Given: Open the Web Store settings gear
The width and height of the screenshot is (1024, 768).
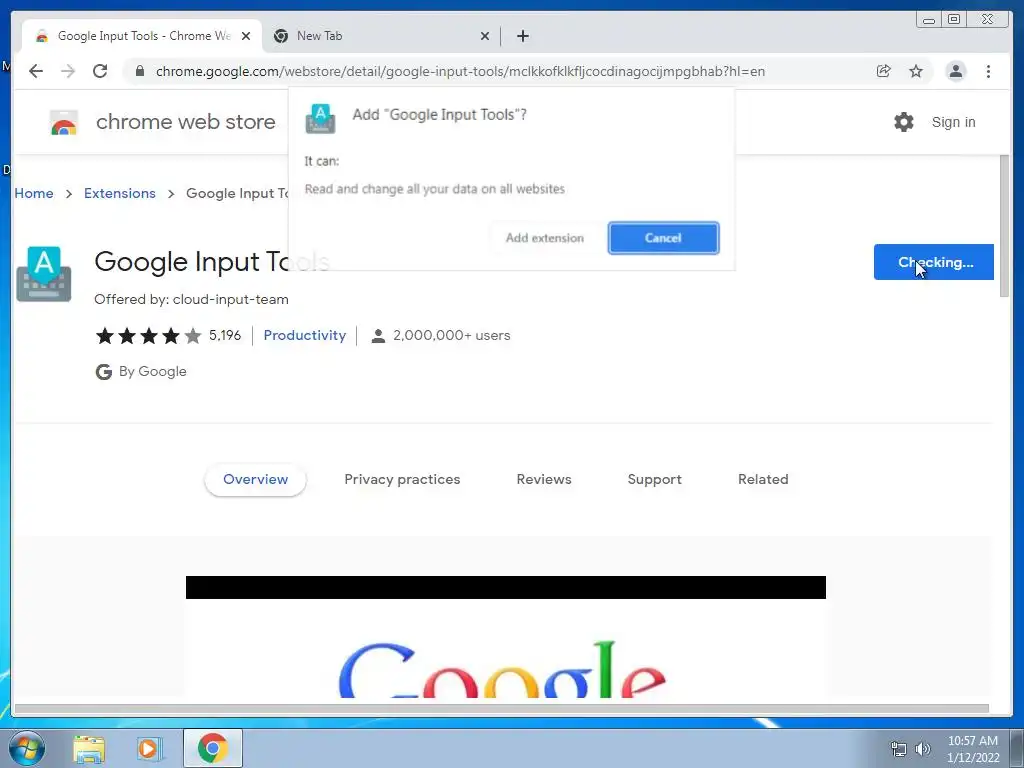Looking at the screenshot, I should [x=904, y=122].
